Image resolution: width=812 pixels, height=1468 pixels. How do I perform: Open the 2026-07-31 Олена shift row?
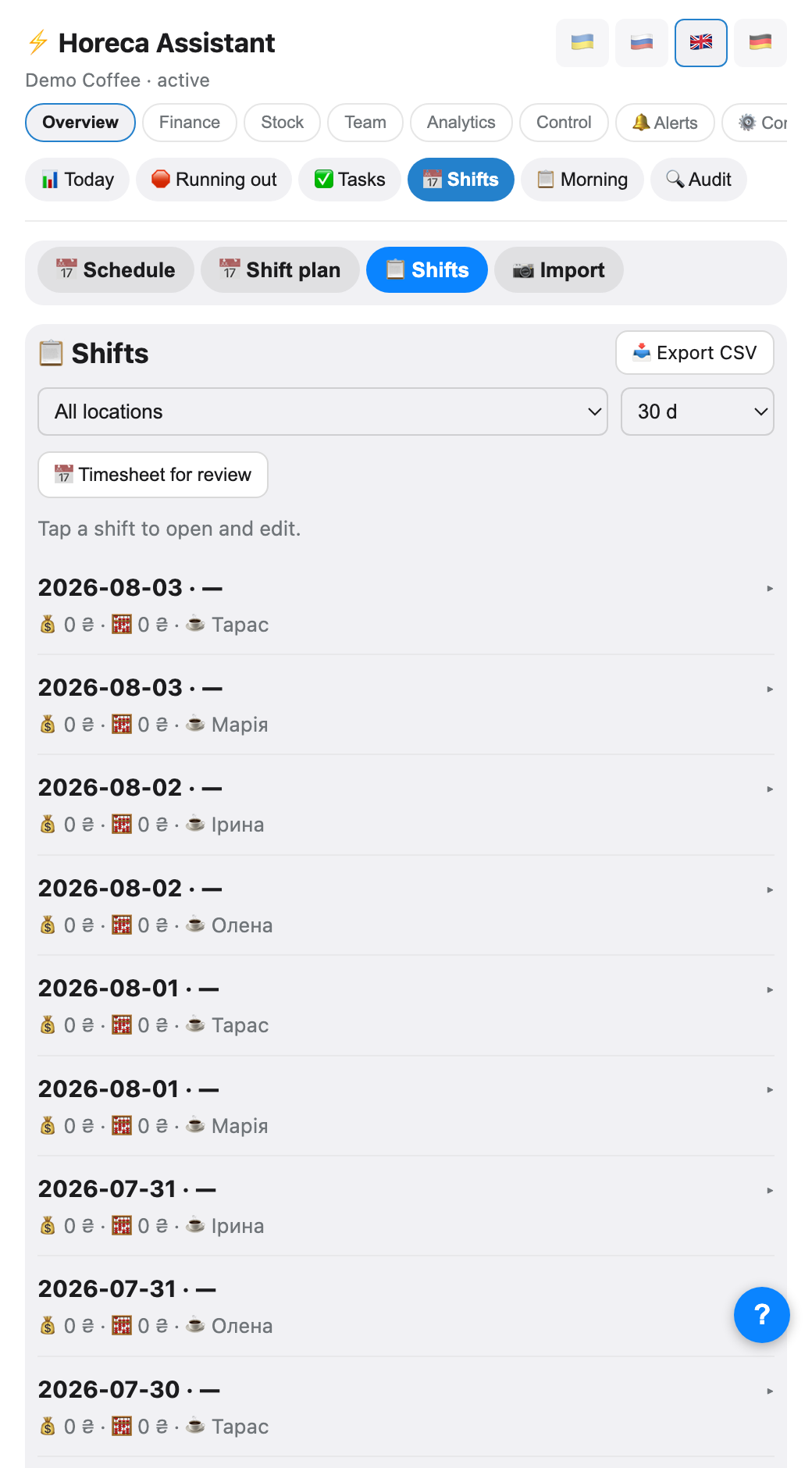tap(406, 1306)
